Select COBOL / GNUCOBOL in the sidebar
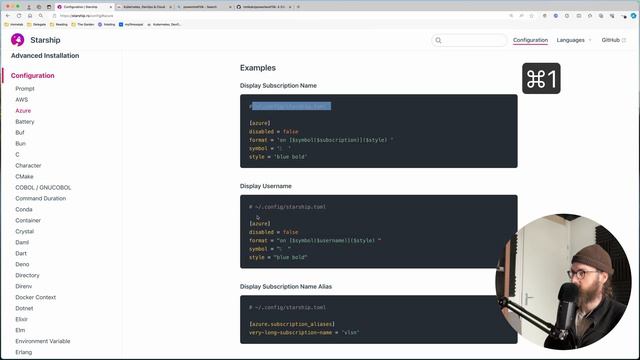 (x=43, y=187)
